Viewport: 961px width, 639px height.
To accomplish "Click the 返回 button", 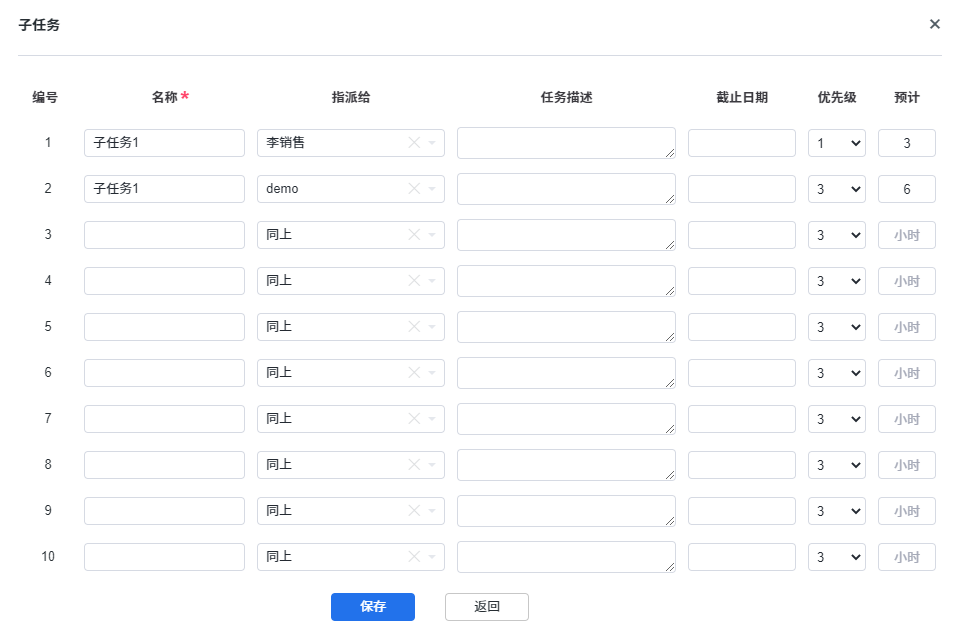I will pyautogui.click(x=487, y=607).
